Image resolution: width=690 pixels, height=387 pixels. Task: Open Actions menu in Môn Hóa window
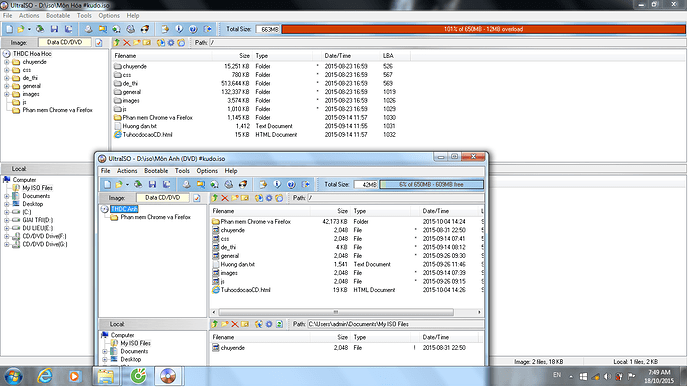tap(29, 15)
